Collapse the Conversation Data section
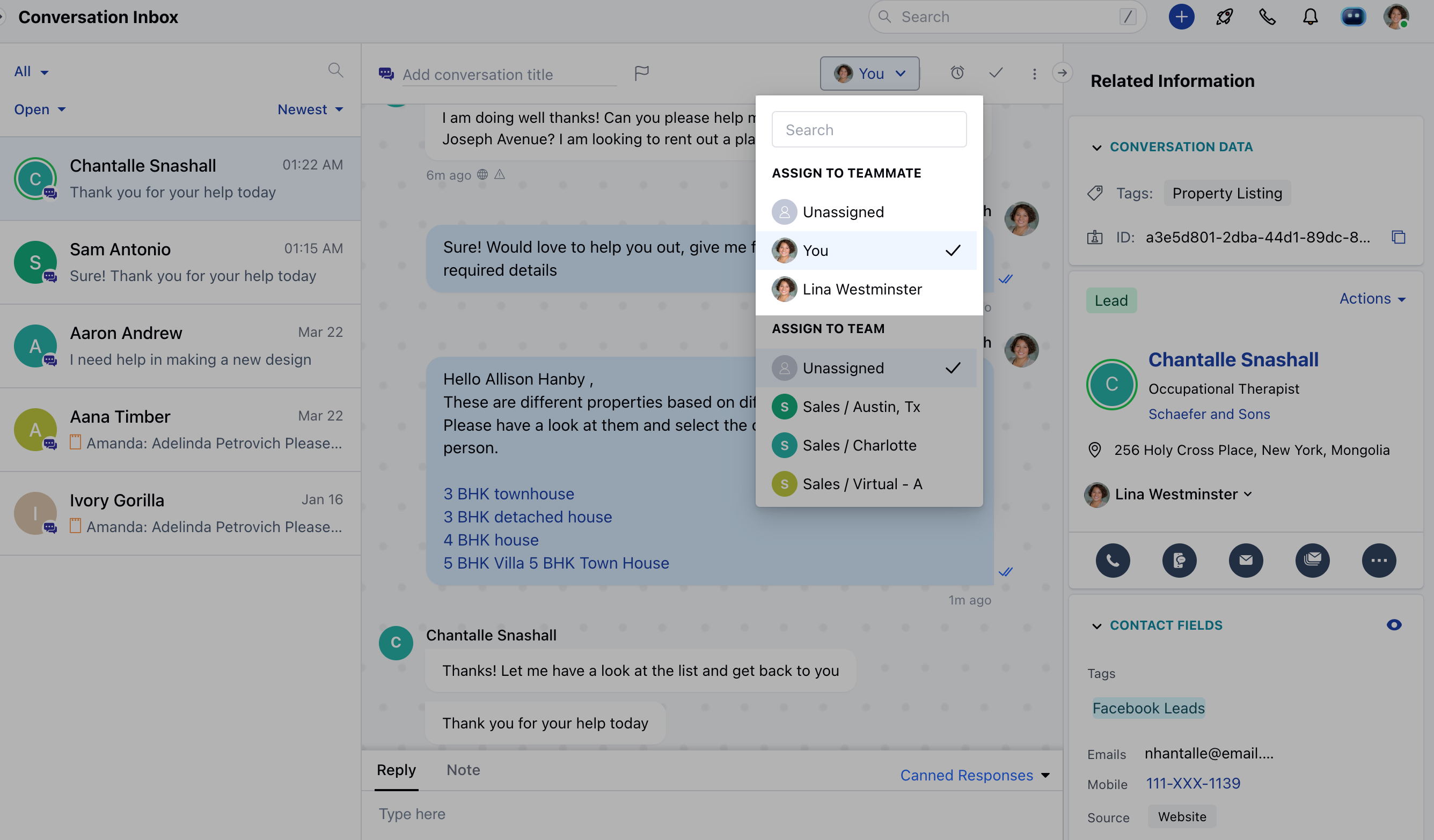 click(x=1097, y=148)
